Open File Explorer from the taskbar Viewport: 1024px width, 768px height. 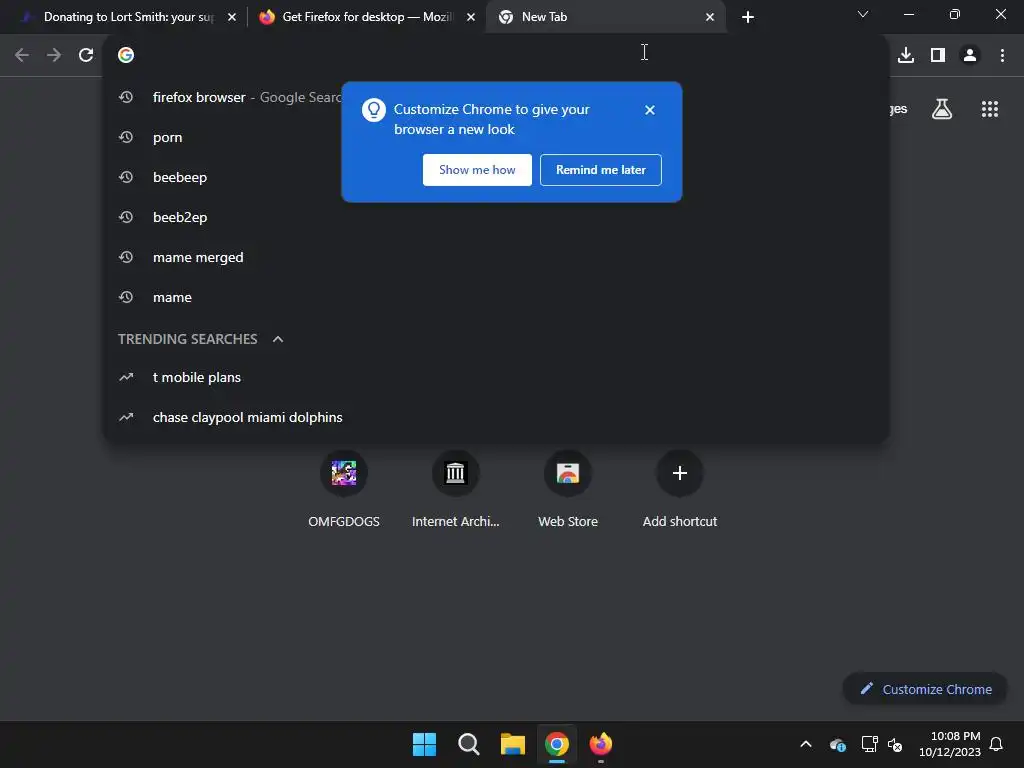(513, 744)
